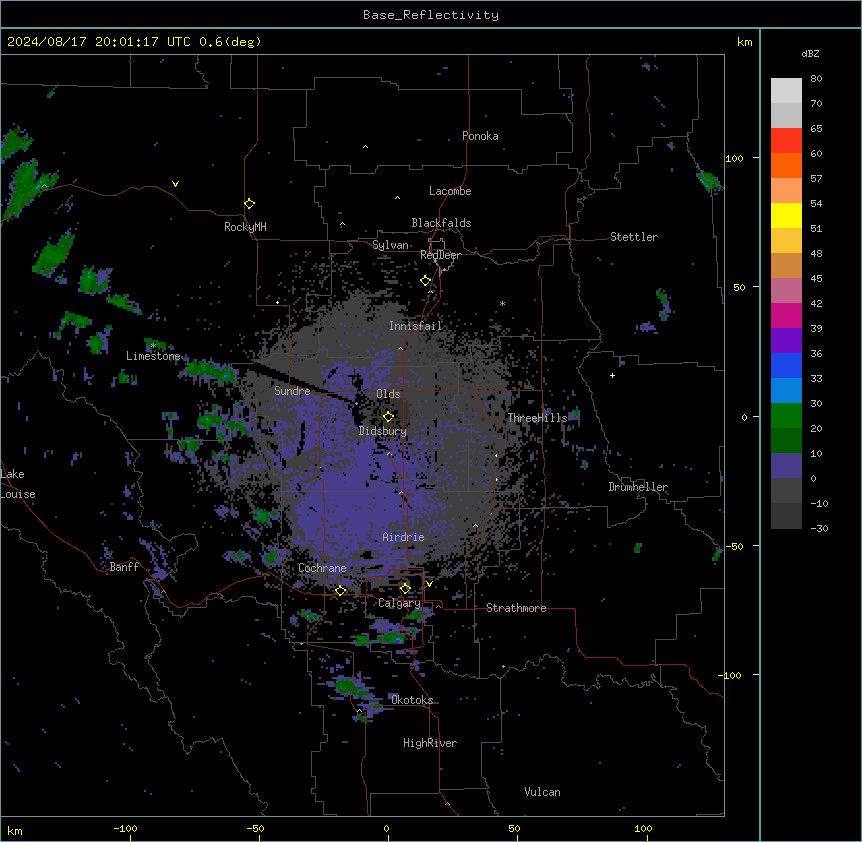Image resolution: width=862 pixels, height=842 pixels.
Task: Select the Stettler label
Action: (x=634, y=237)
